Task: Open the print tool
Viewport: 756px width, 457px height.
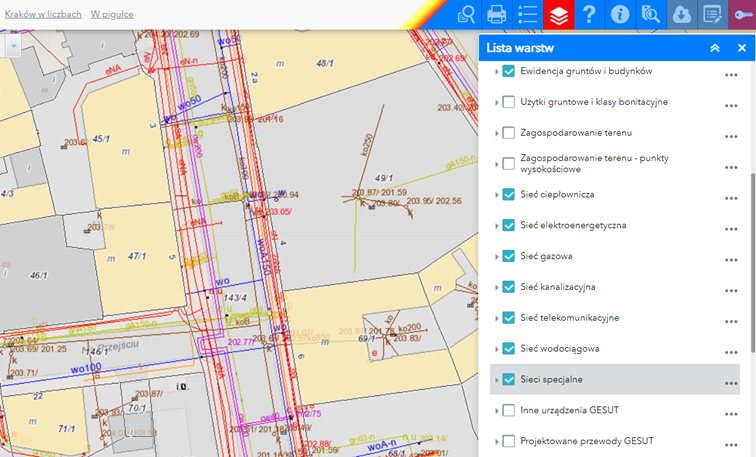Action: pos(497,14)
